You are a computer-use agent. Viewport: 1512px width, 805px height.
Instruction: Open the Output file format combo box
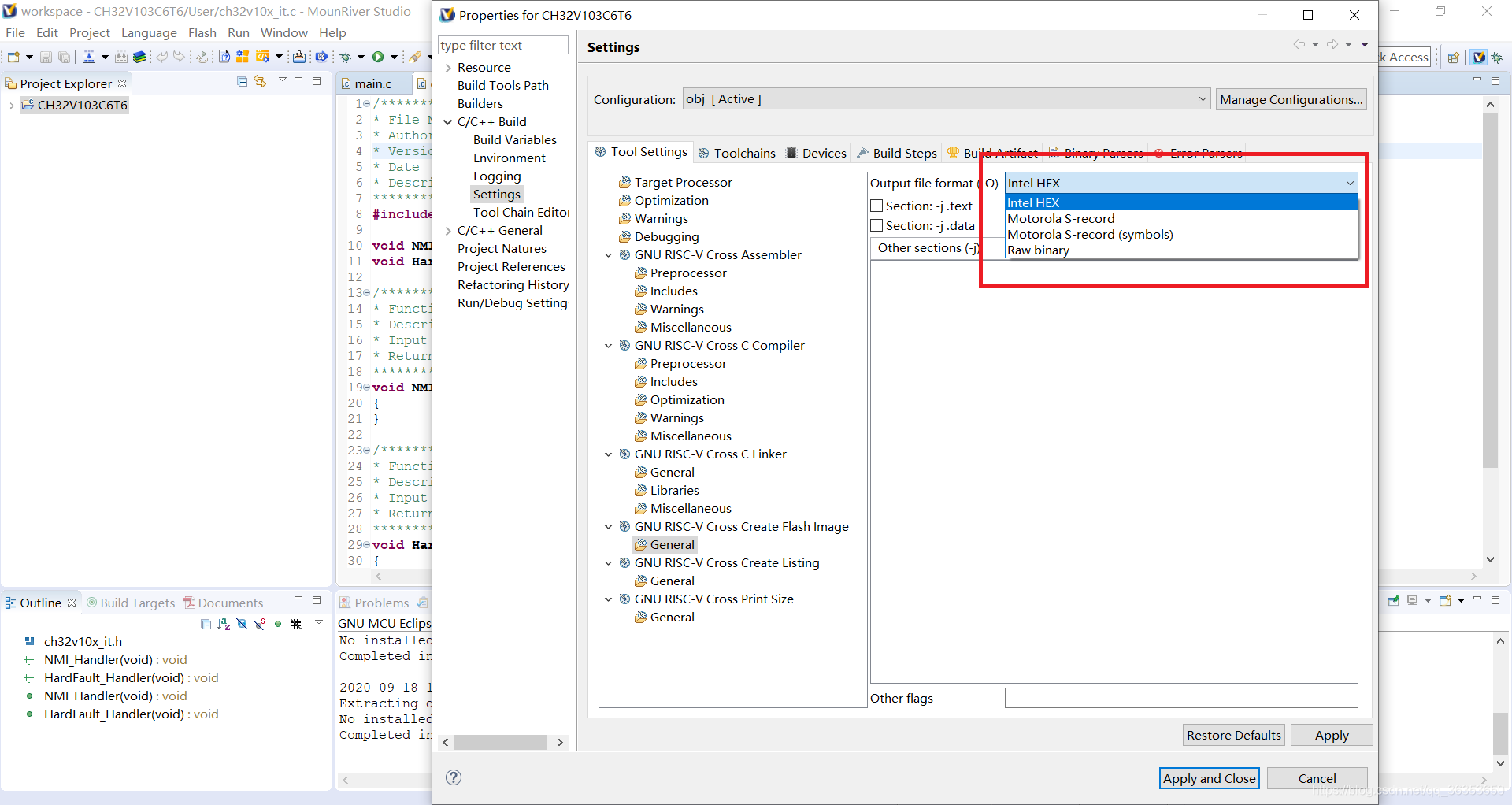pos(1181,183)
